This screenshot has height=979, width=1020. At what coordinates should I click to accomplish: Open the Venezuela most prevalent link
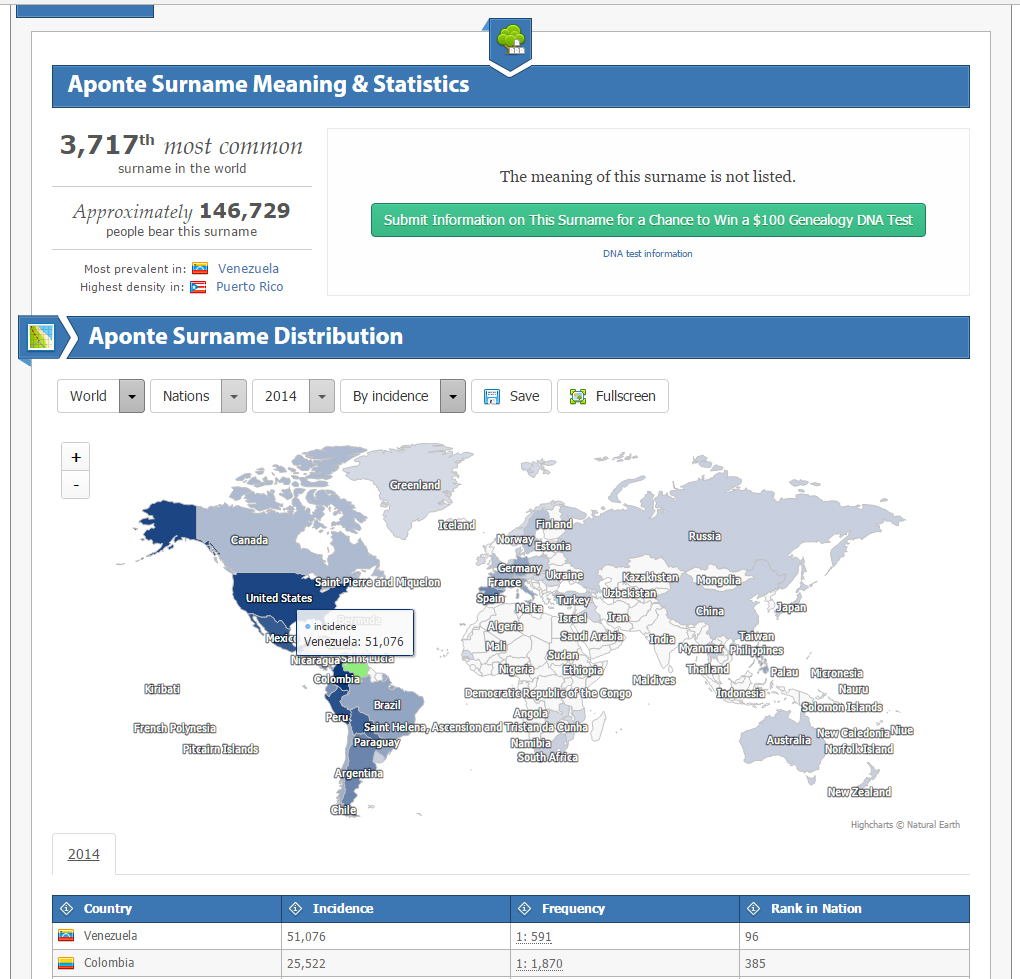(248, 269)
